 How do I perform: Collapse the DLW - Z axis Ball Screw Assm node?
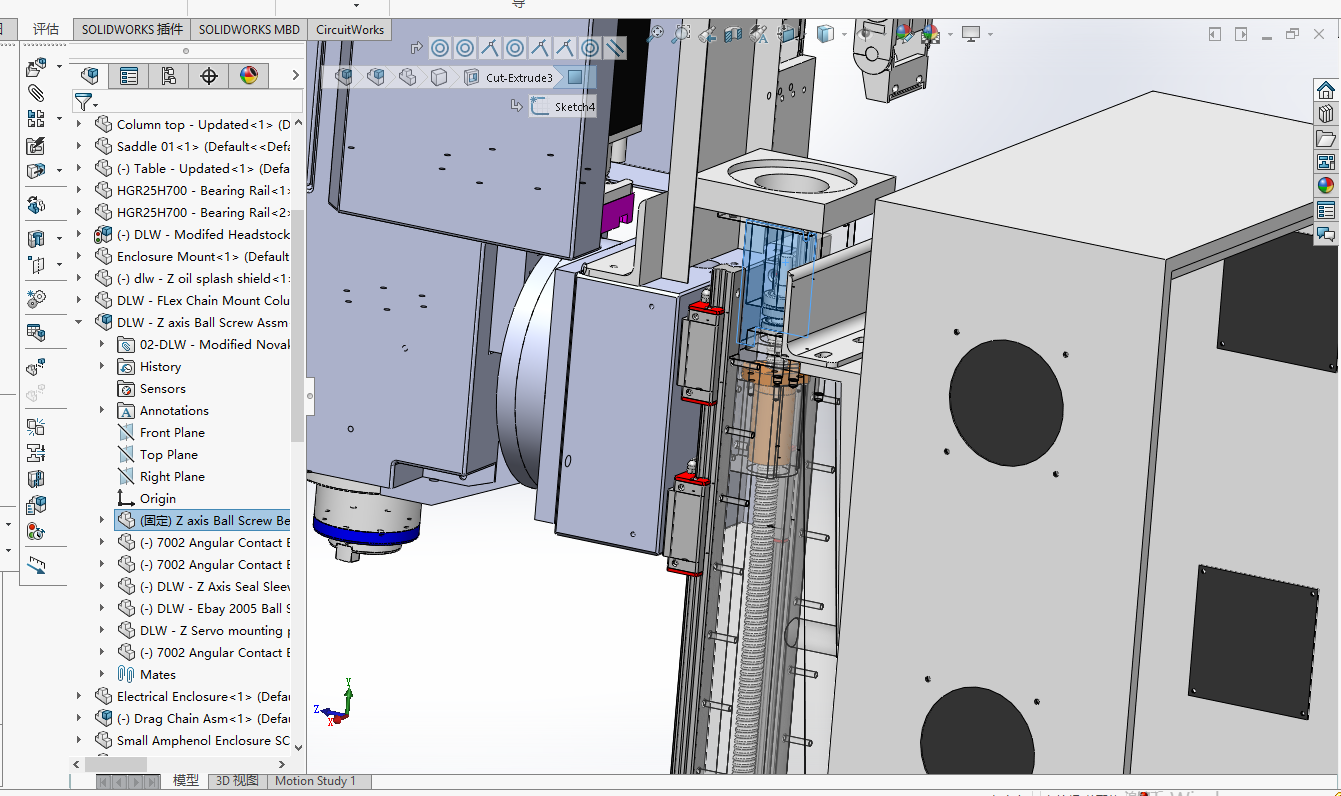pyautogui.click(x=80, y=322)
